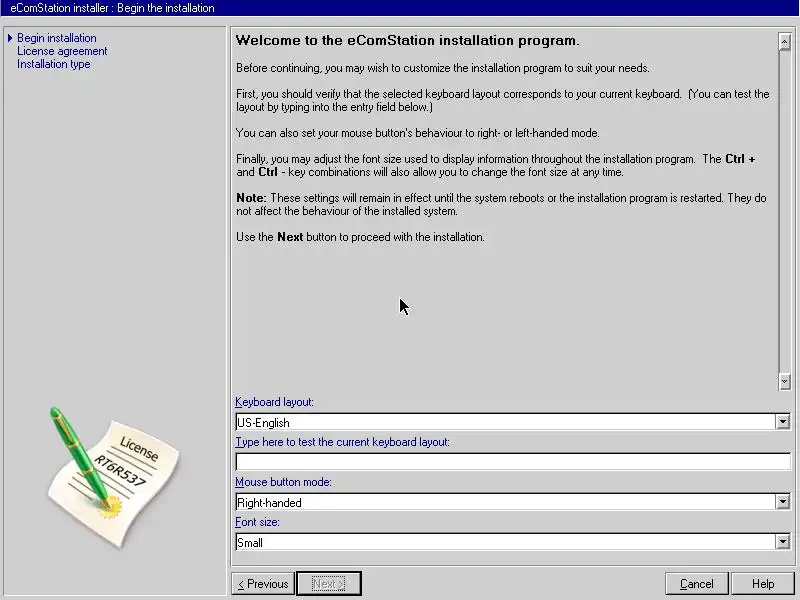Select Begin installation step in sidebar
This screenshot has width=800, height=600.
(57, 38)
